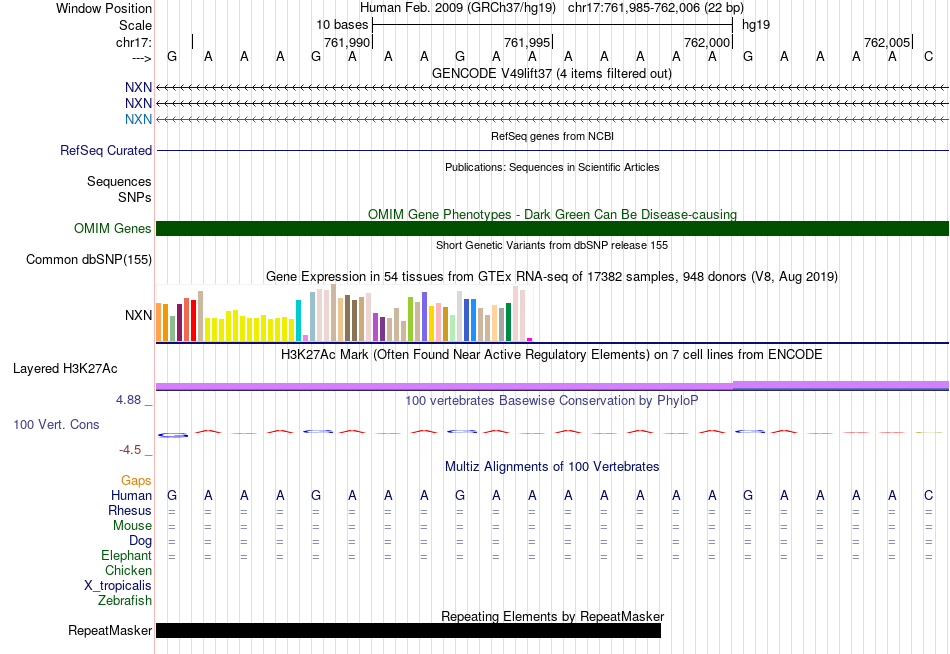
Task: Click the first dark blue NXN transcript label
Action: pos(138,87)
